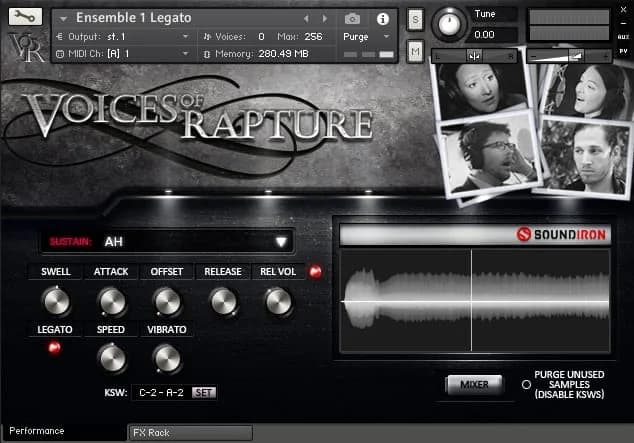Click the Soundiron logo
Screen dimensions: 634x443
point(562,234)
